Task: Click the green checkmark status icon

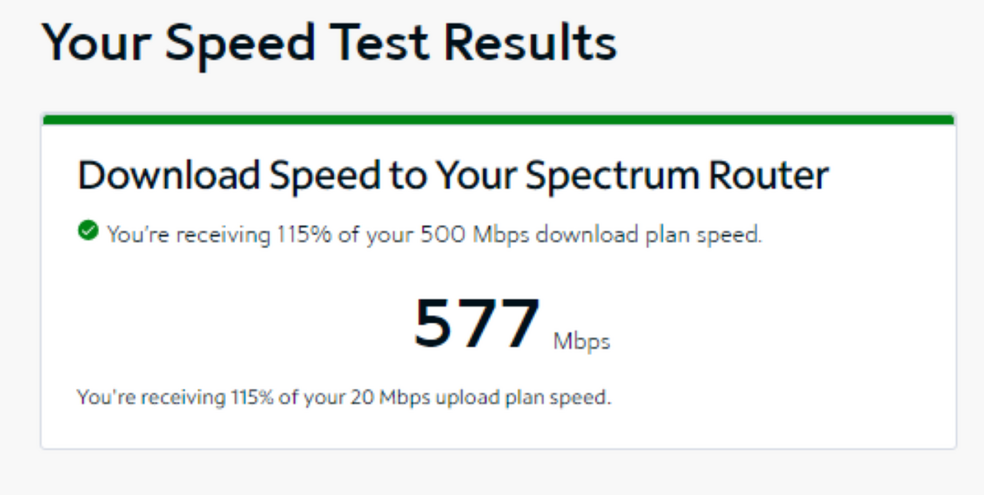Action: (x=88, y=230)
